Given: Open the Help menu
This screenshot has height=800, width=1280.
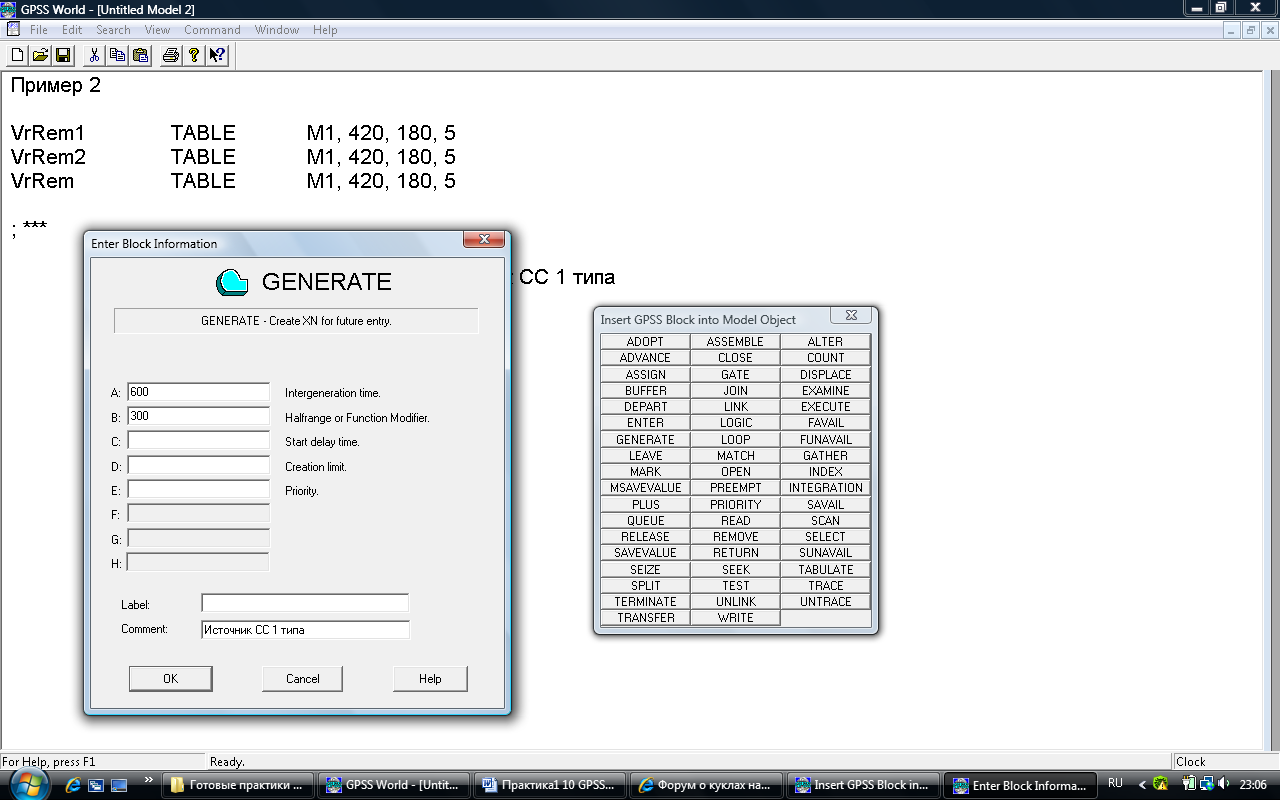Looking at the screenshot, I should pos(325,30).
